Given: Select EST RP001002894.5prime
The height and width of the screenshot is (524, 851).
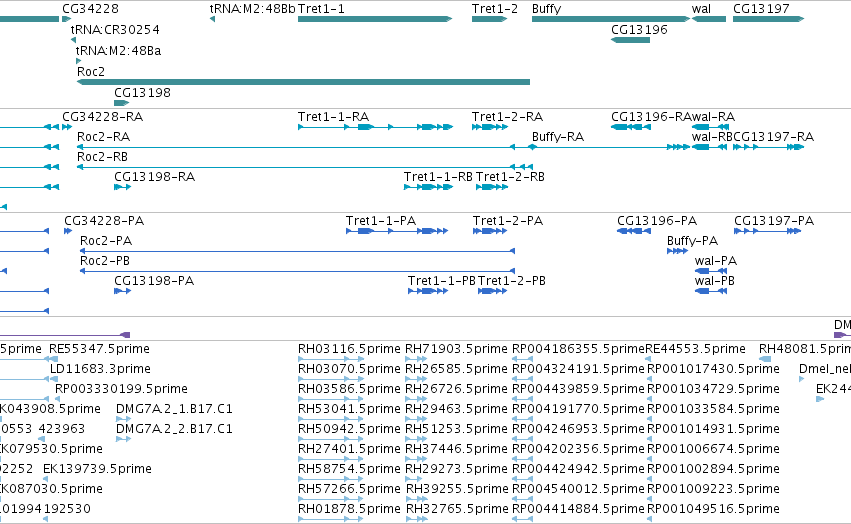Looking at the screenshot, I should pyautogui.click(x=714, y=469).
